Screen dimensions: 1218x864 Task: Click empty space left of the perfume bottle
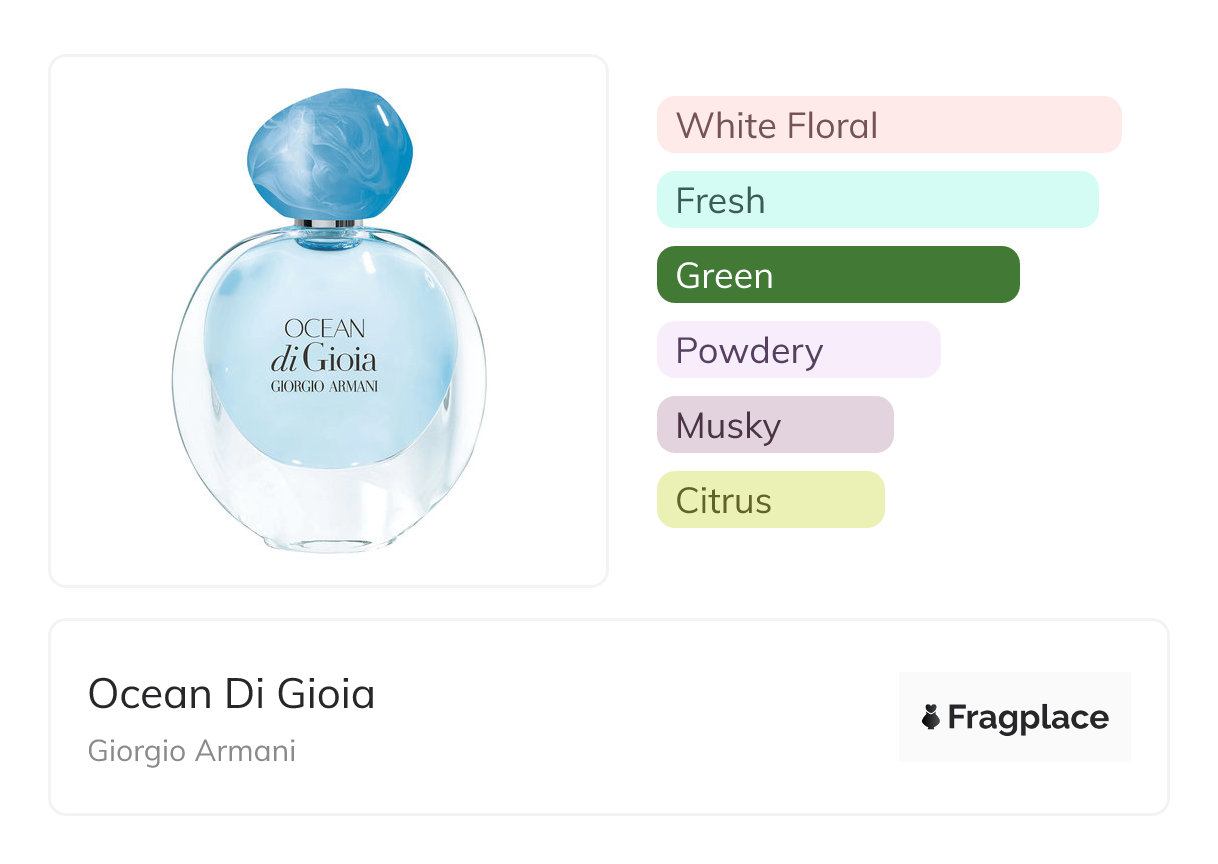point(110,320)
